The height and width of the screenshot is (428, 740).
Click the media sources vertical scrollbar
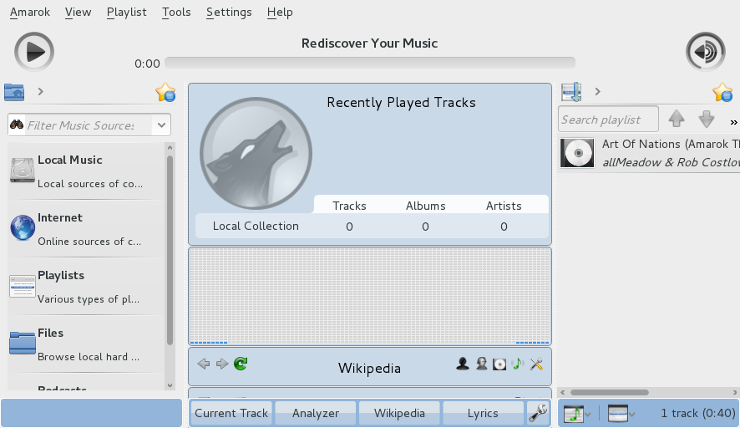170,250
